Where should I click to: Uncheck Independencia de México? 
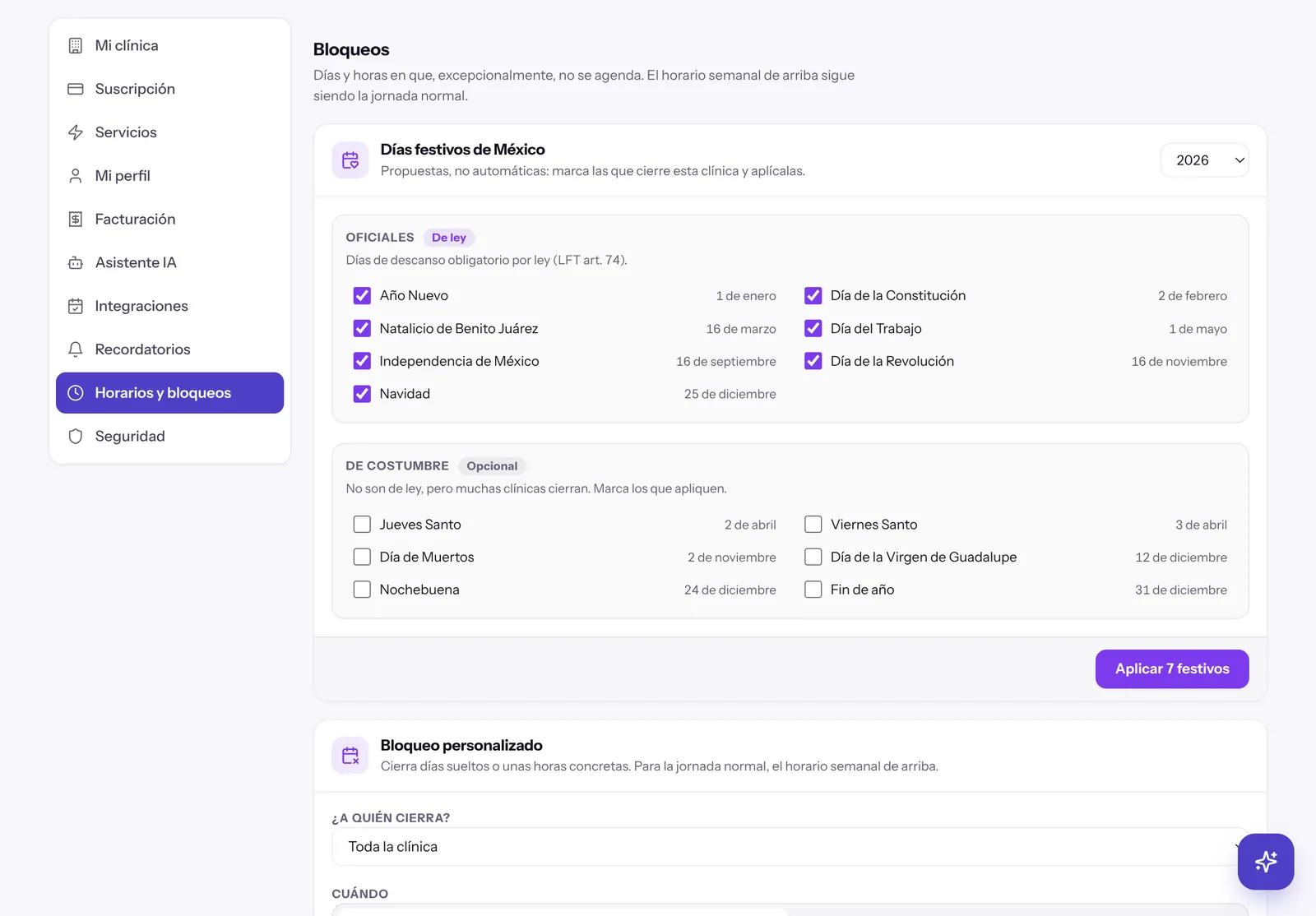coord(362,361)
